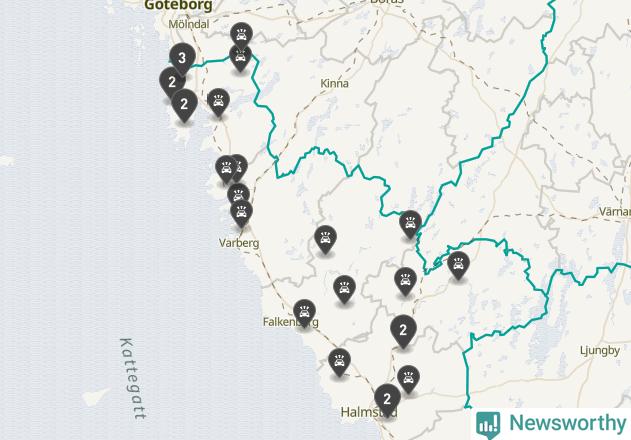Select the single camera marker east of the coastal 2 clusters

[x=219, y=101]
